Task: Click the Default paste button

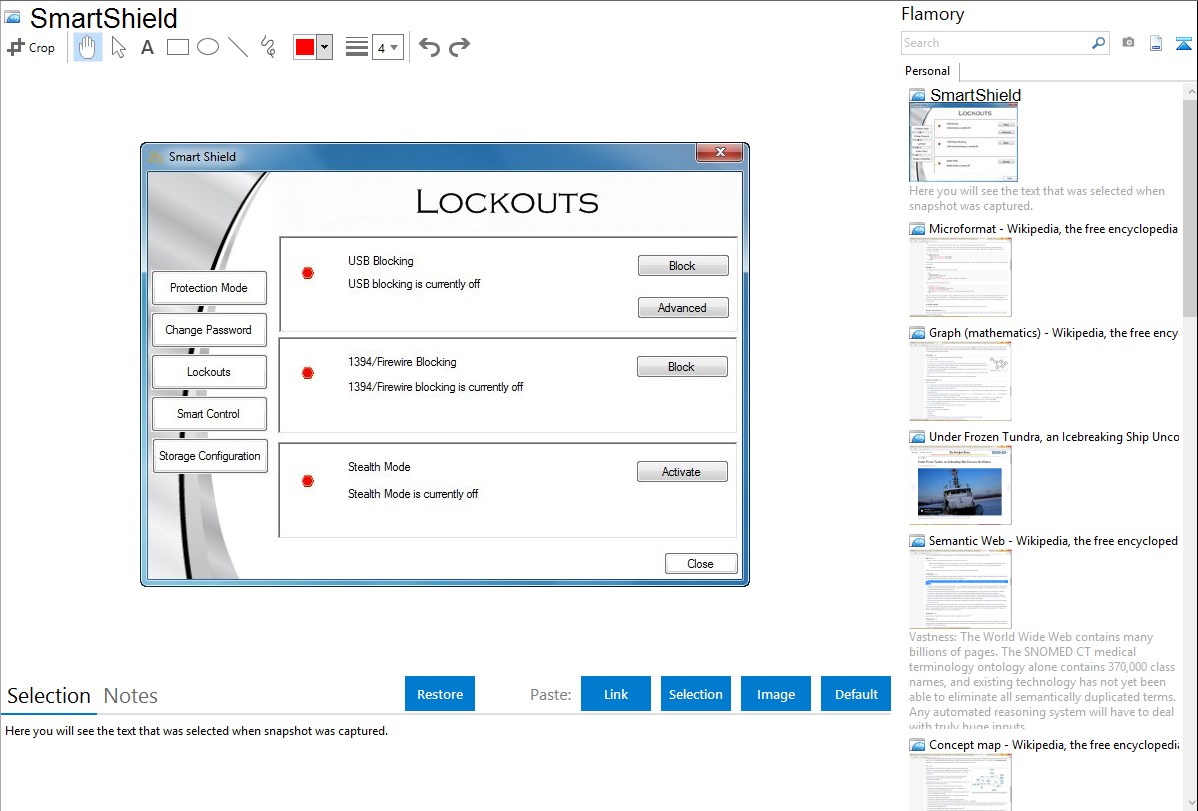Action: 856,694
